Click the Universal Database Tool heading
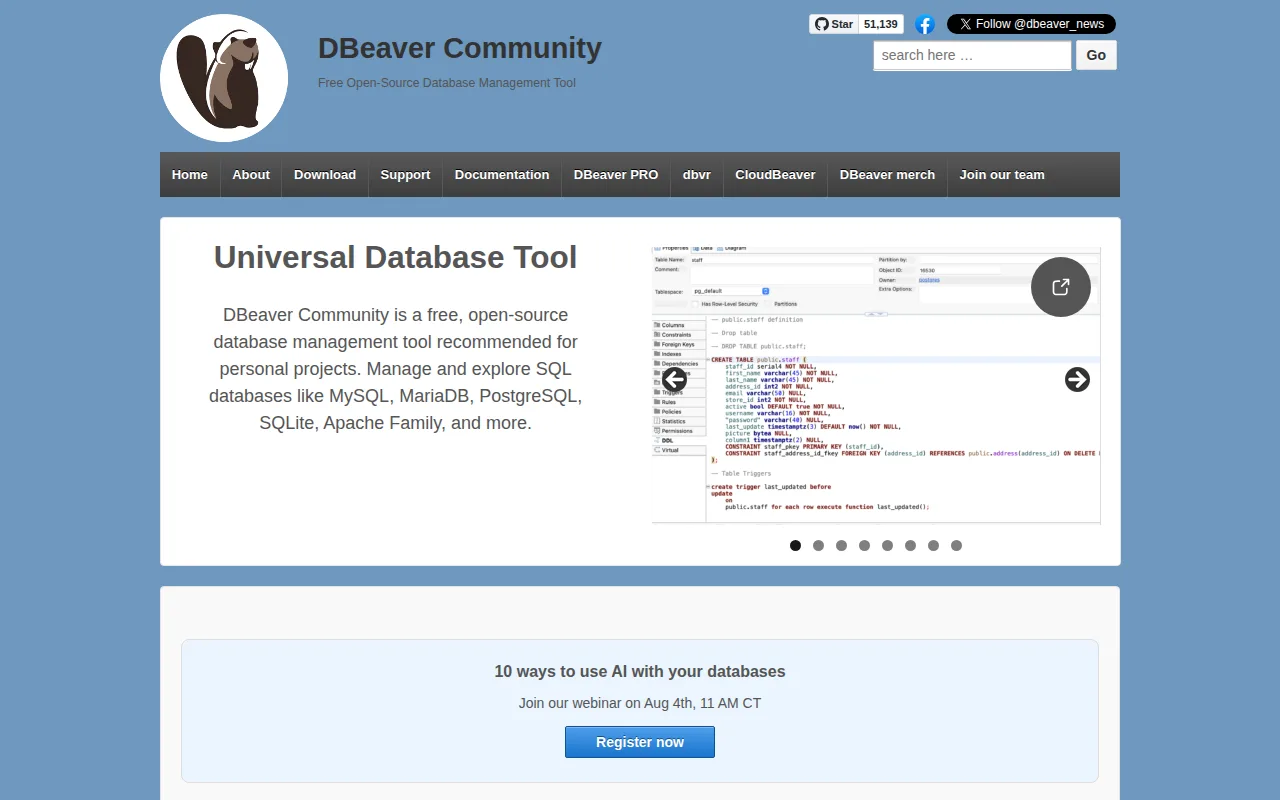Viewport: 1280px width, 800px height. click(x=395, y=257)
